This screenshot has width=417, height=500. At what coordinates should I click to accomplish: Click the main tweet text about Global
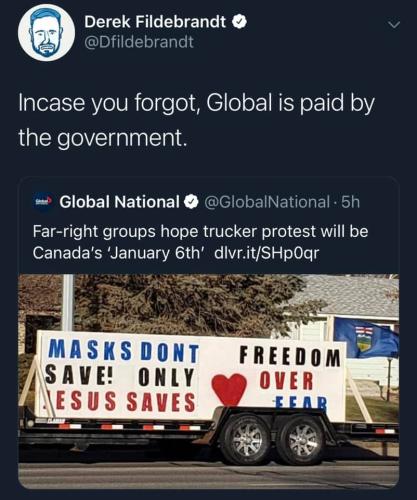point(197,120)
